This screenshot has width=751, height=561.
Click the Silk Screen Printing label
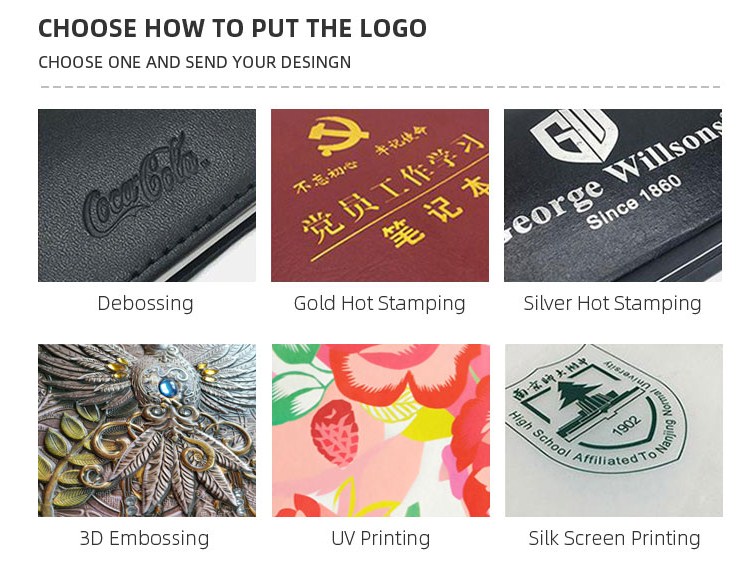pos(614,538)
